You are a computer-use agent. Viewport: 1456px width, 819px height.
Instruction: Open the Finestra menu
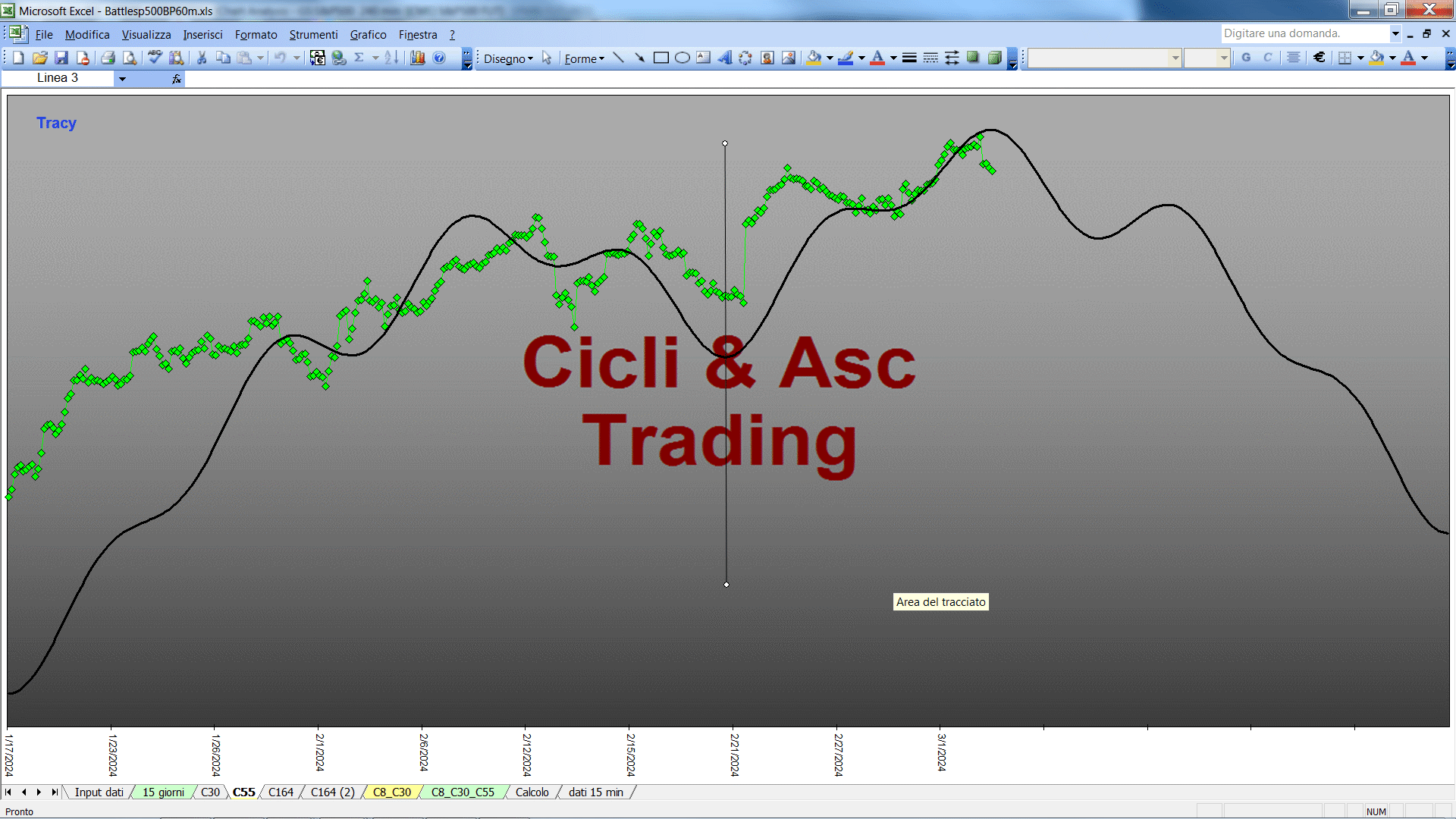coord(418,35)
